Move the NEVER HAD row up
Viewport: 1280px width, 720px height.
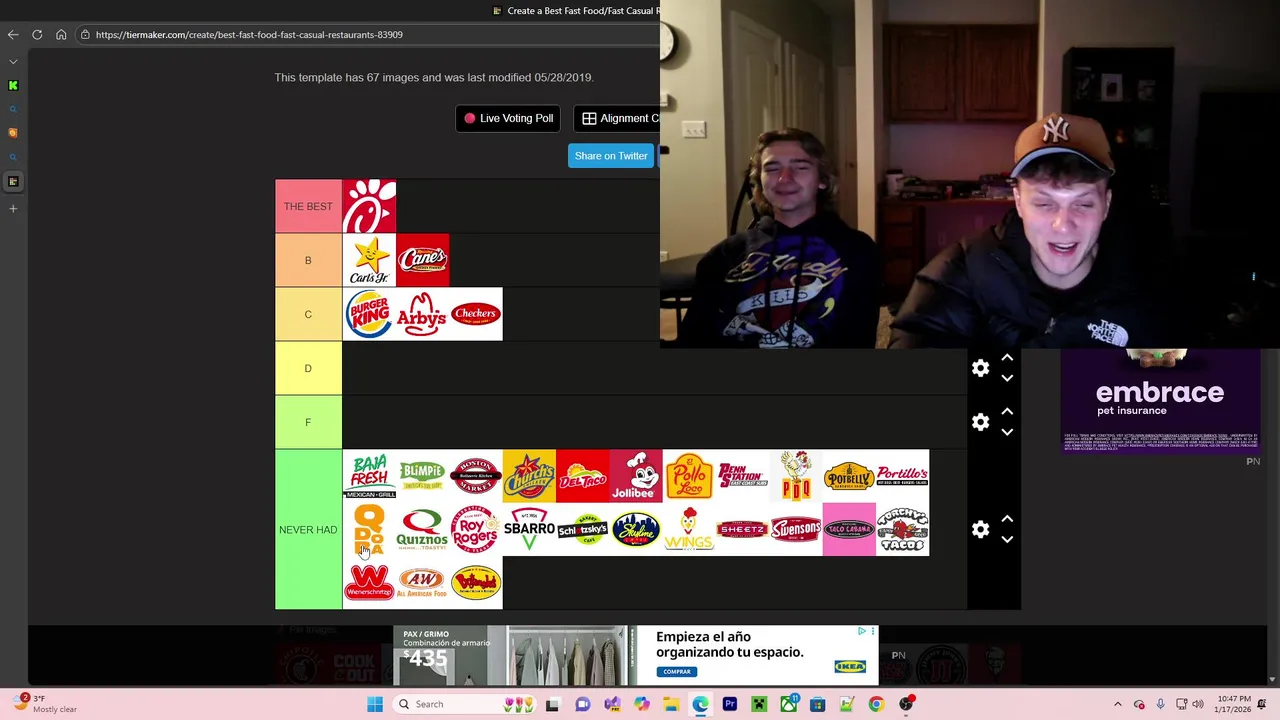pyautogui.click(x=1007, y=519)
